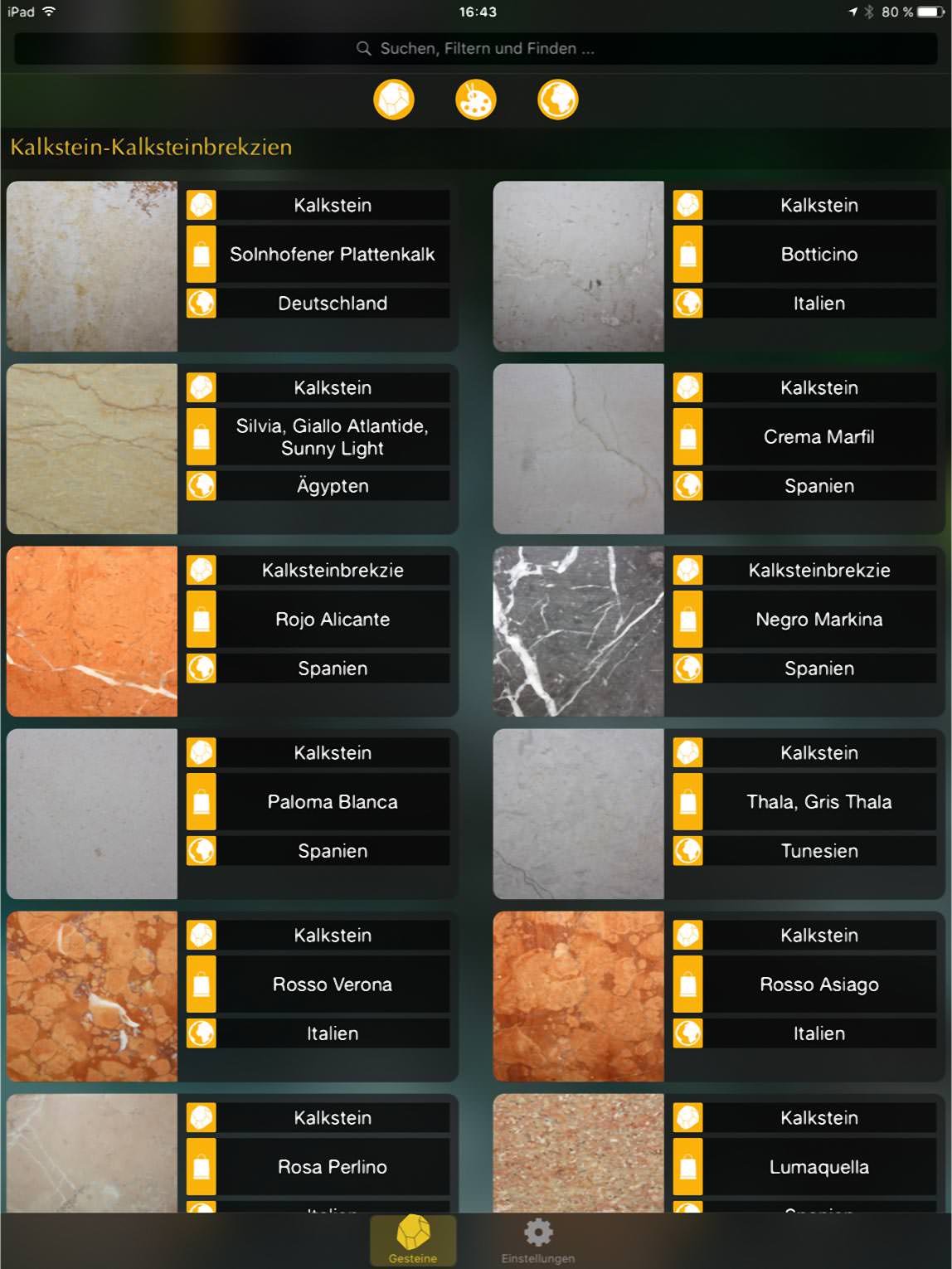
Task: Tap the stone icon beside Botticino's Kalkstein label
Action: 688,205
